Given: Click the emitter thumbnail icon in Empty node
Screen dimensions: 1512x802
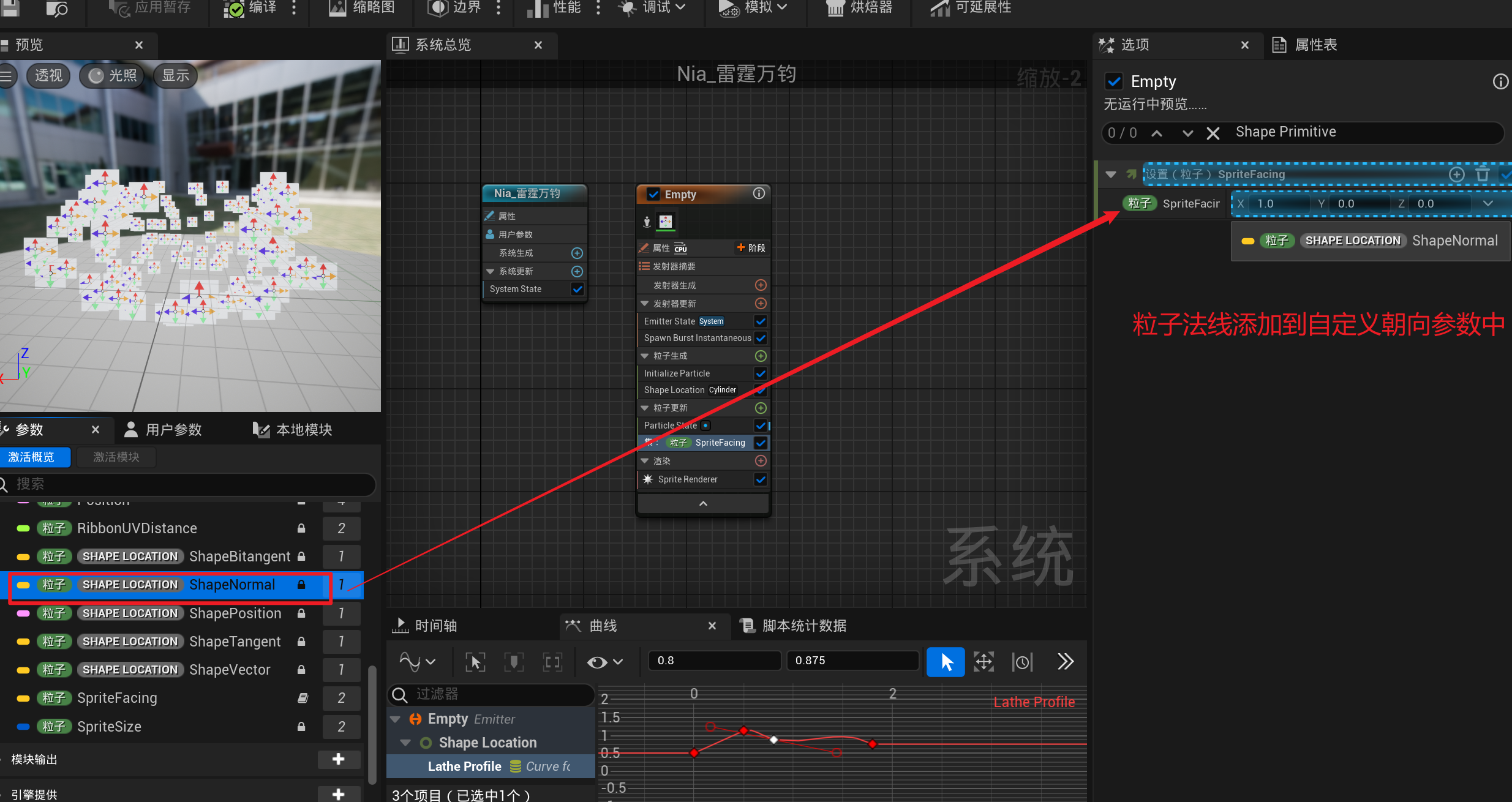Looking at the screenshot, I should pos(666,222).
